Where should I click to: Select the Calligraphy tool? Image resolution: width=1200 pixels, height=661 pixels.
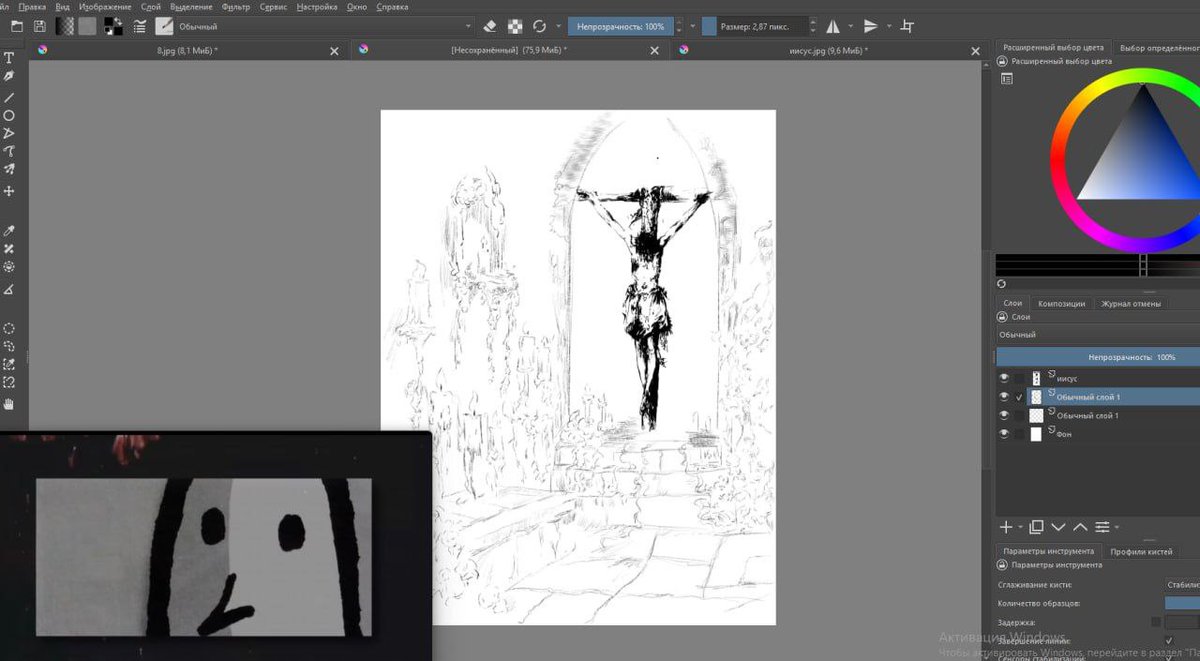9,77
